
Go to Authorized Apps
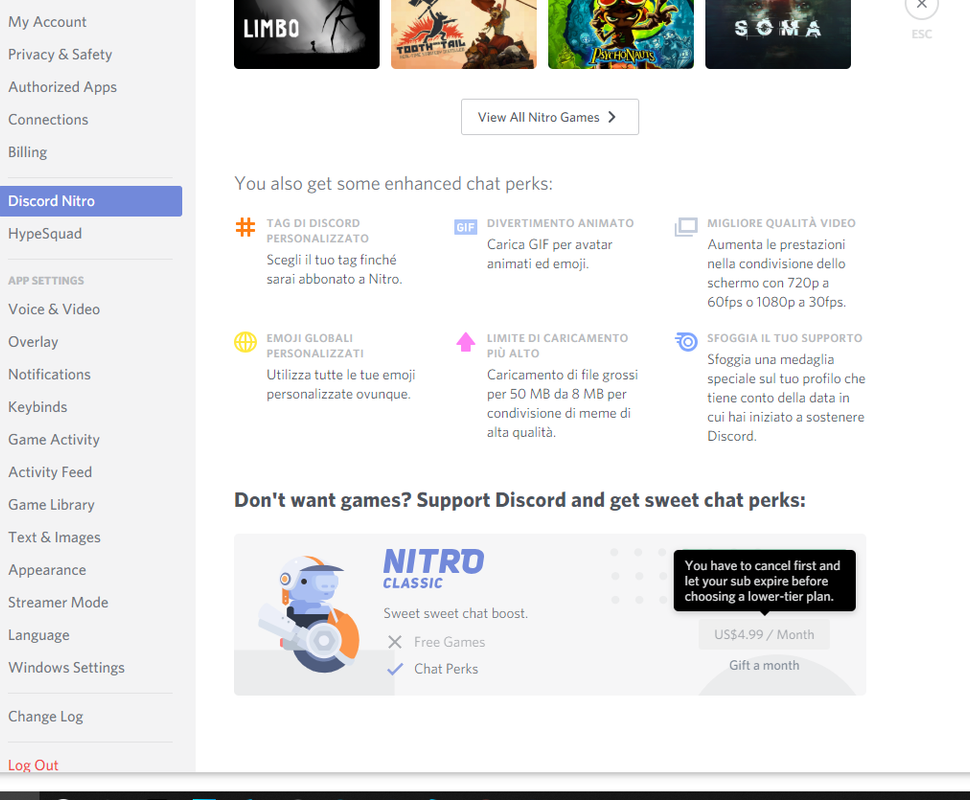62,87
